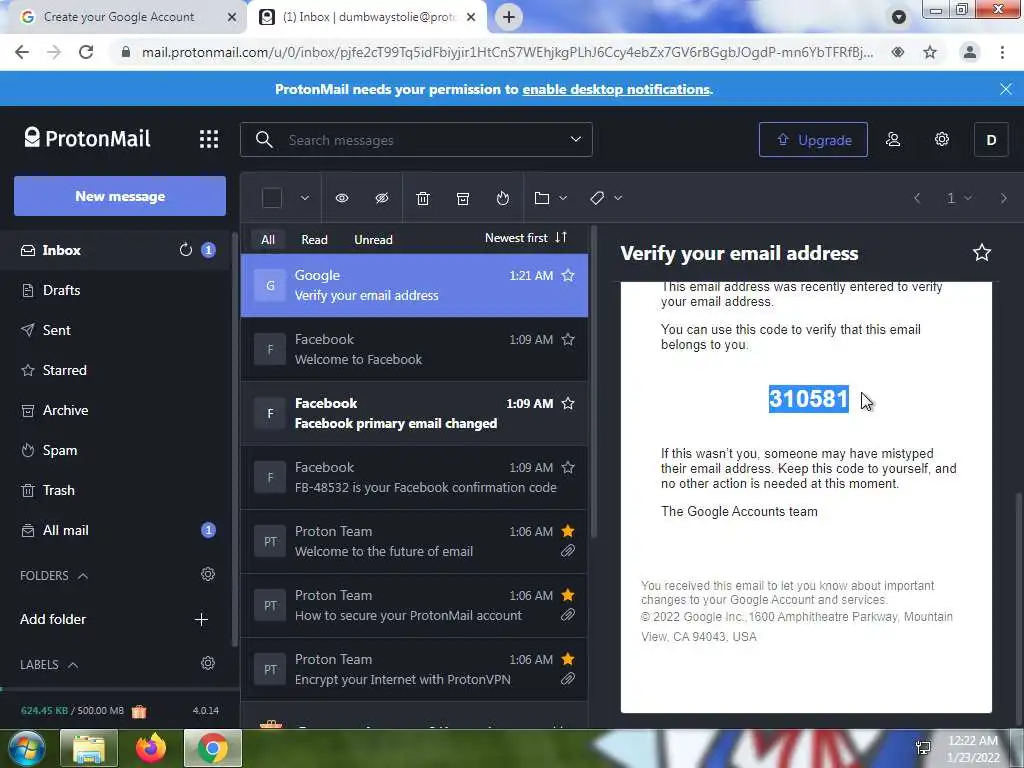Viewport: 1024px width, 768px height.
Task: Toggle Newest first sort order
Action: coord(526,238)
